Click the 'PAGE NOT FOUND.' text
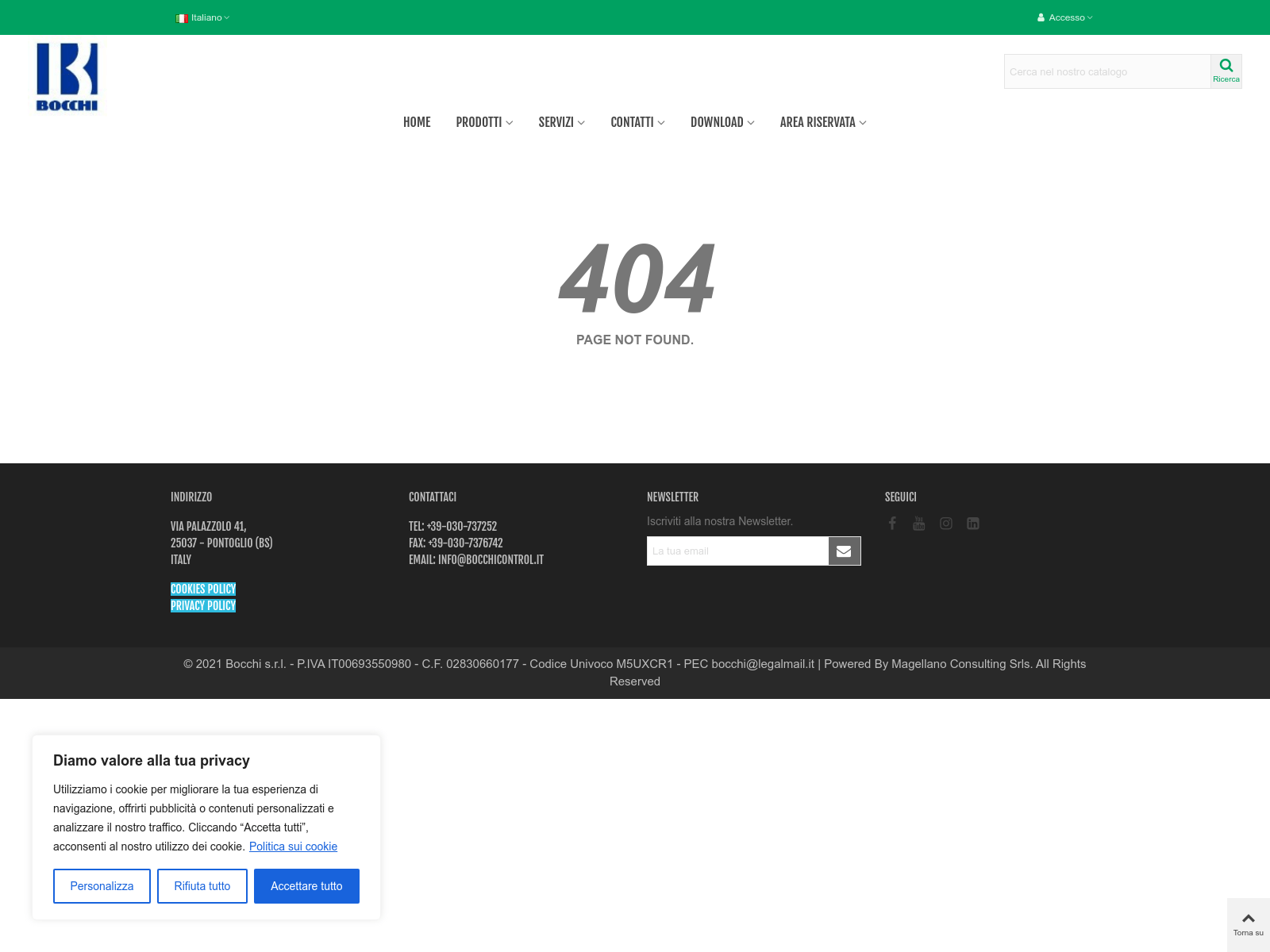This screenshot has height=952, width=1270. [635, 340]
